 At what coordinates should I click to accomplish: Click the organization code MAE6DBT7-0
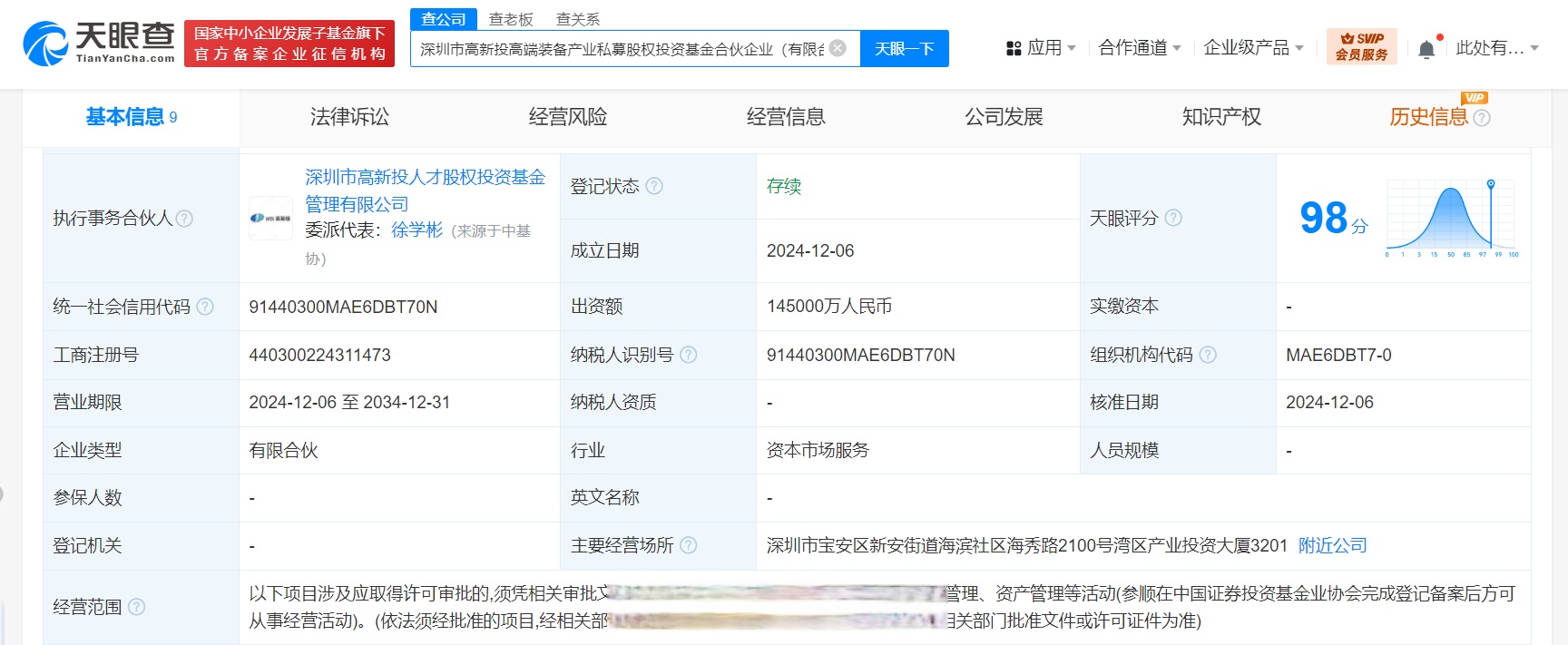point(1338,355)
